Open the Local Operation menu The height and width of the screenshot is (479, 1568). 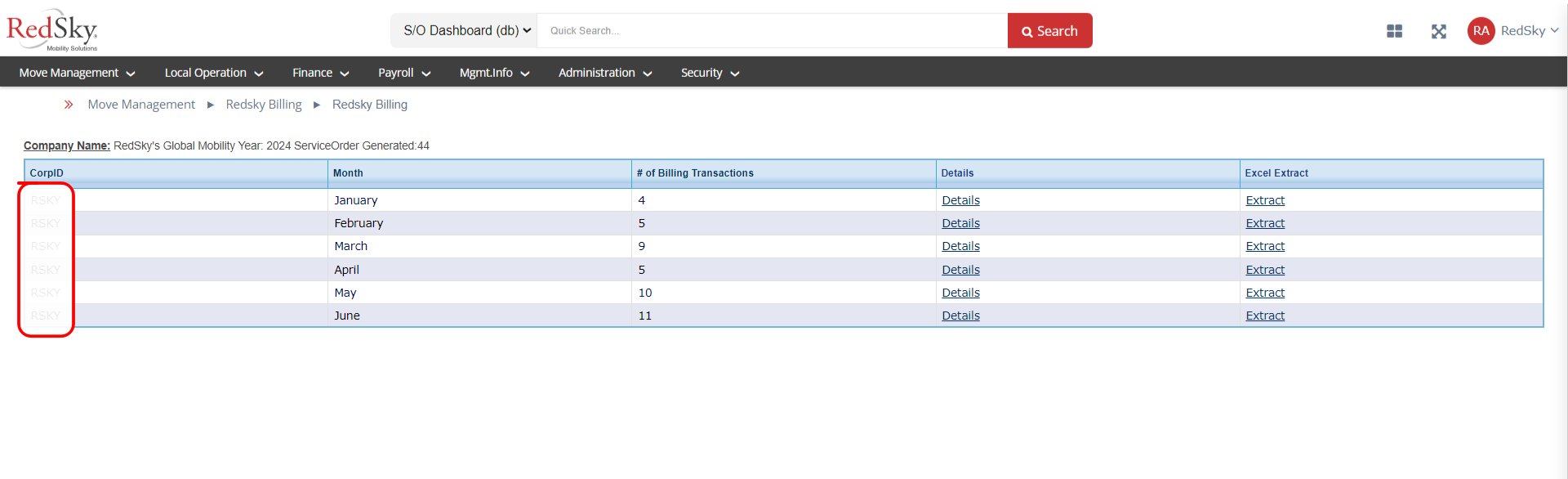214,73
